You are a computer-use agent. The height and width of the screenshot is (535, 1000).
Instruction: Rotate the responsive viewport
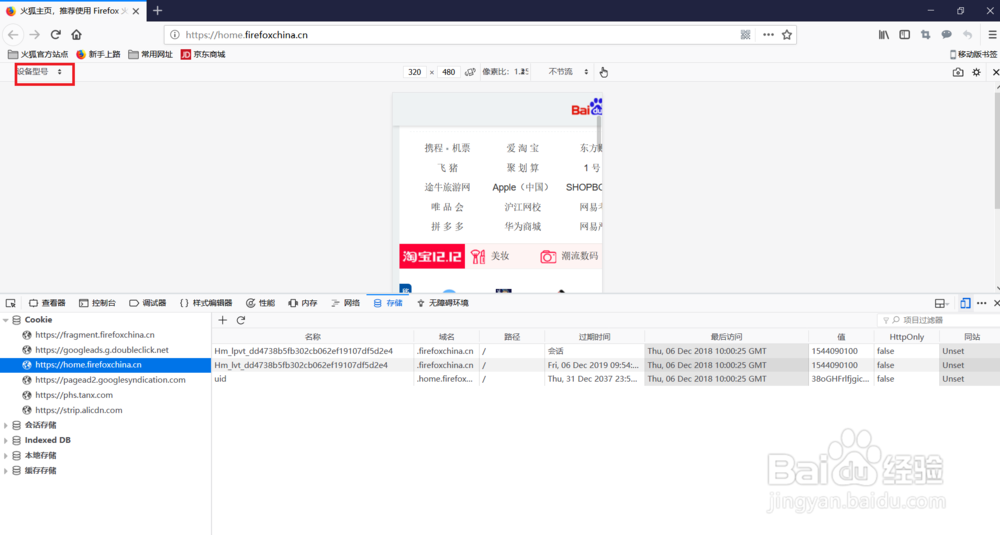coord(470,72)
